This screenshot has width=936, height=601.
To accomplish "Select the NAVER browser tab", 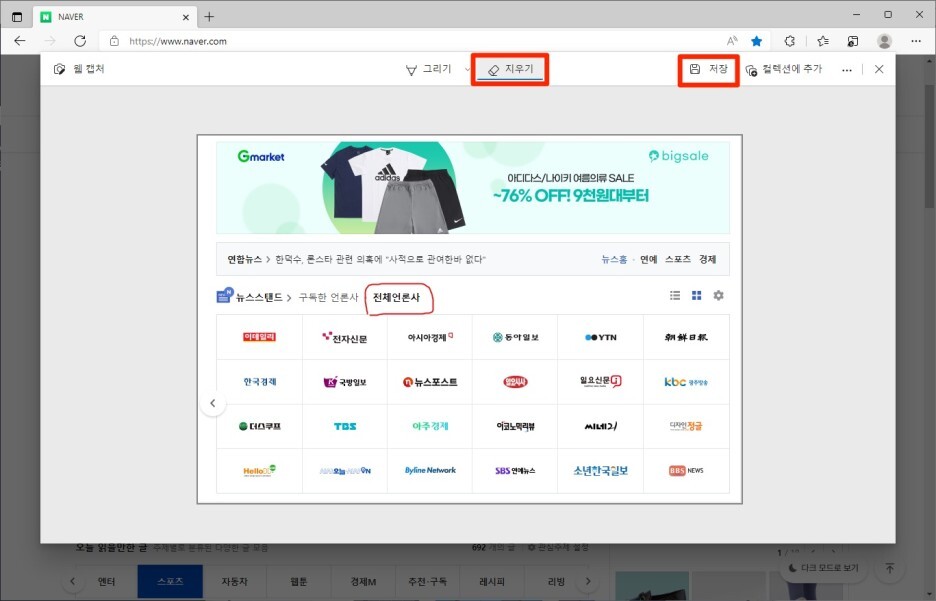I will point(115,17).
